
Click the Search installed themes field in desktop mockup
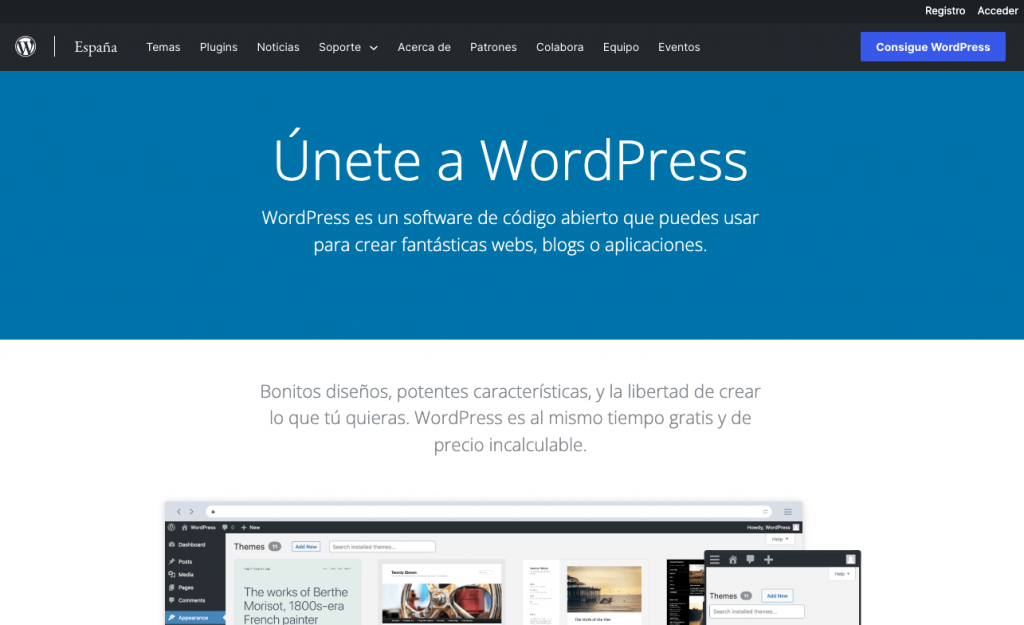pos(382,547)
